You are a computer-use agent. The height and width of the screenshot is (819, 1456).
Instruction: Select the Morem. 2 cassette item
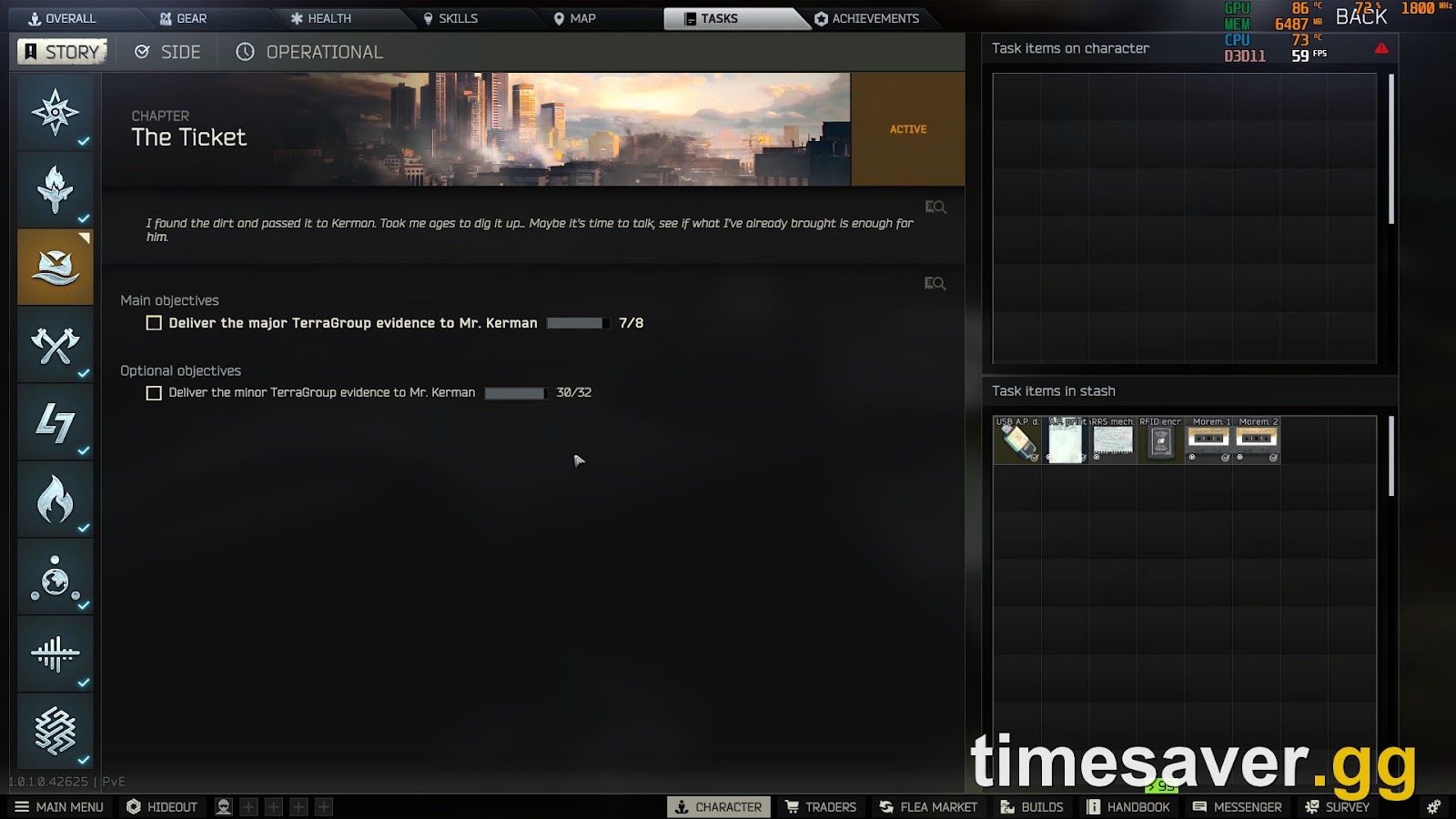click(1257, 440)
